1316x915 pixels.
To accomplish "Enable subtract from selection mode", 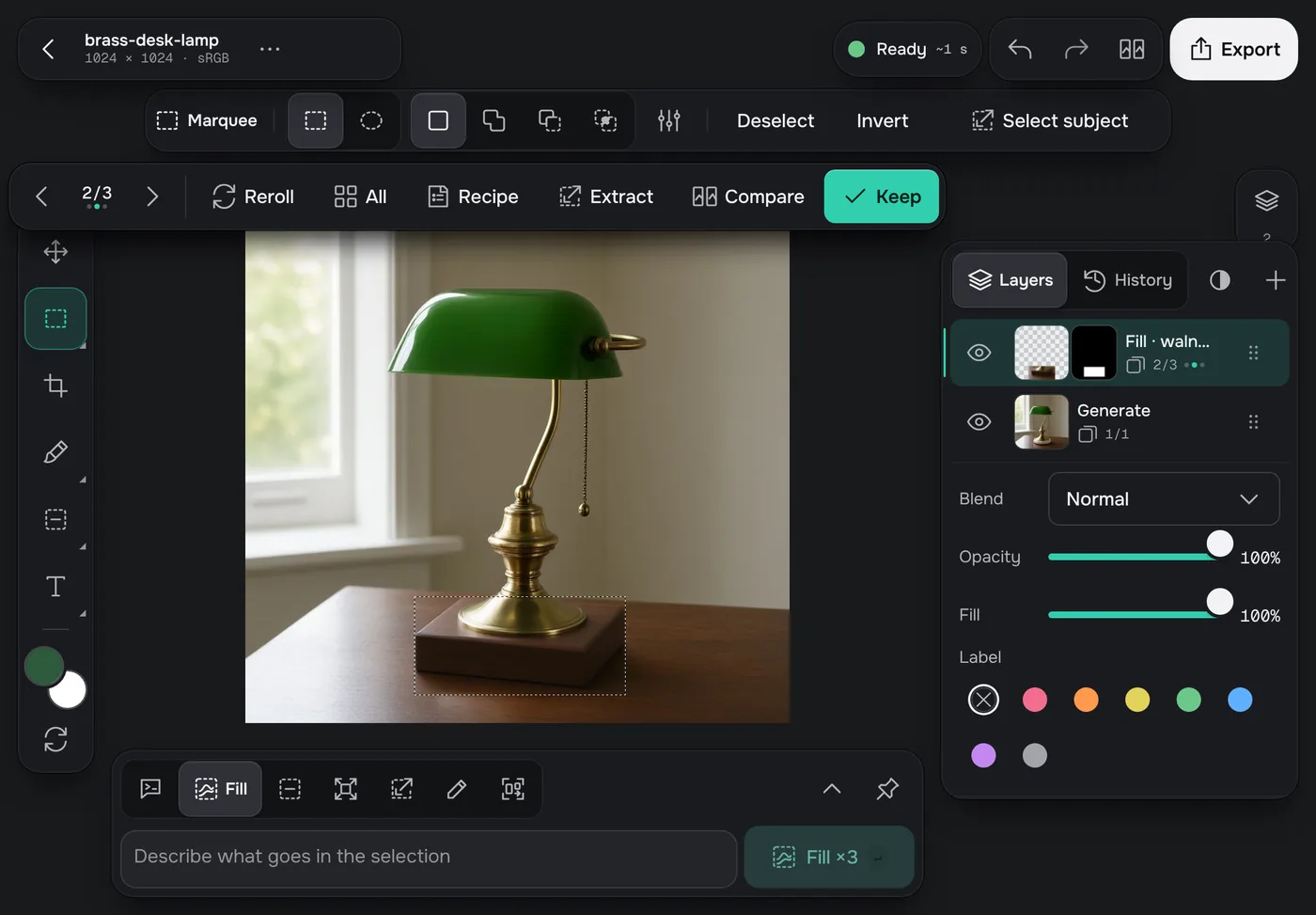I will point(550,120).
